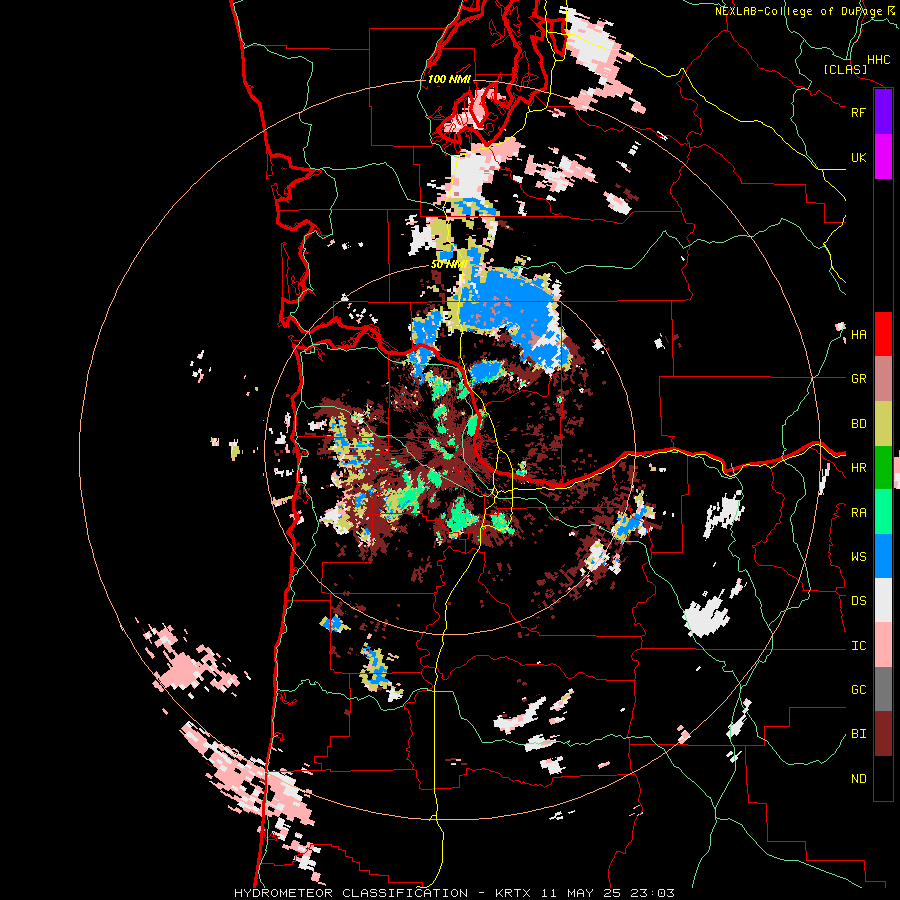This screenshot has width=900, height=900.
Task: Click the HR legend label
Action: coord(858,468)
